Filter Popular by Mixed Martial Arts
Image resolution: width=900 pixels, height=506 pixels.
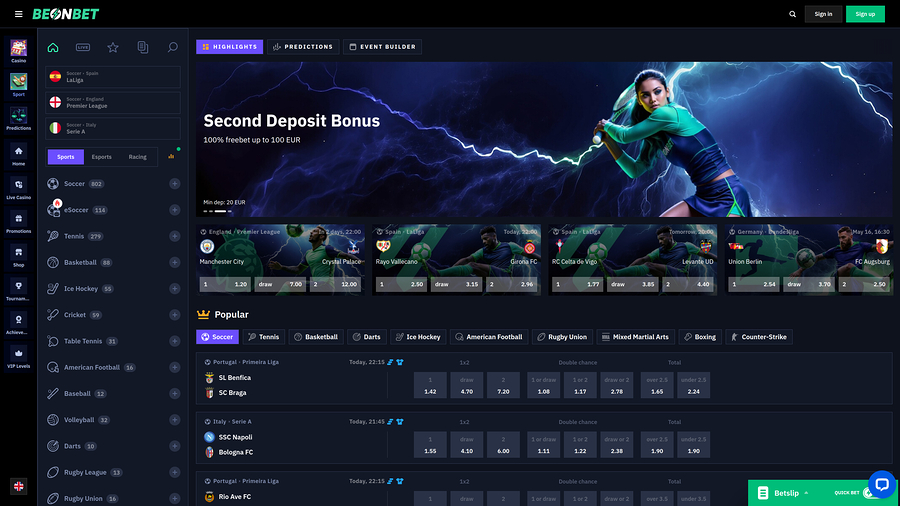click(x=635, y=337)
